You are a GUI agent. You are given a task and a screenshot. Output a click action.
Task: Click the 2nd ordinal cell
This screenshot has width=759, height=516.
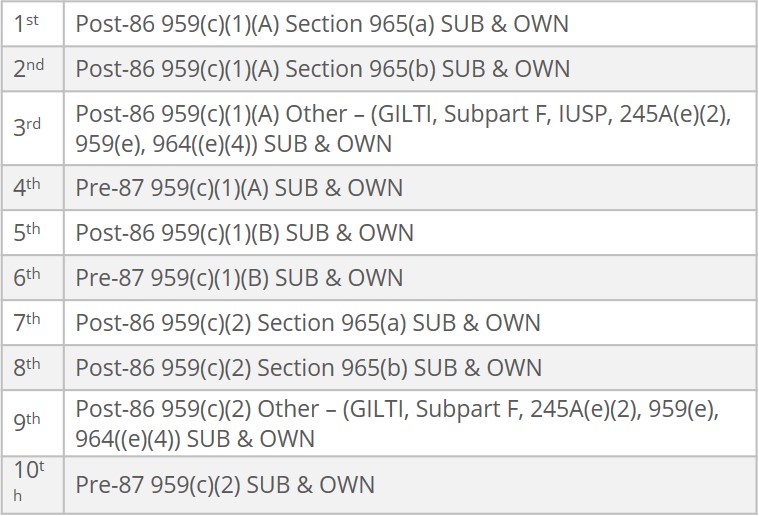click(29, 69)
